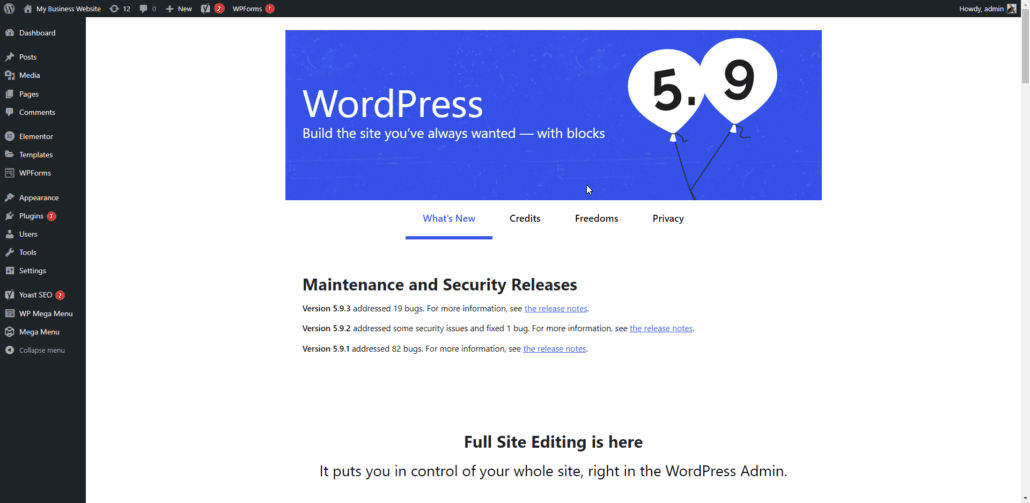1030x503 pixels.
Task: Click the Full Site Editing is here heading
Action: [553, 442]
